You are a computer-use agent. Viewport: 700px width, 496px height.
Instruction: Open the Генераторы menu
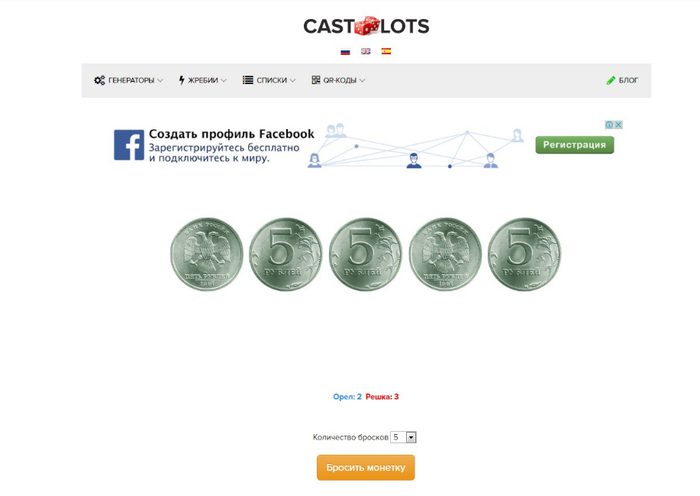(x=128, y=81)
